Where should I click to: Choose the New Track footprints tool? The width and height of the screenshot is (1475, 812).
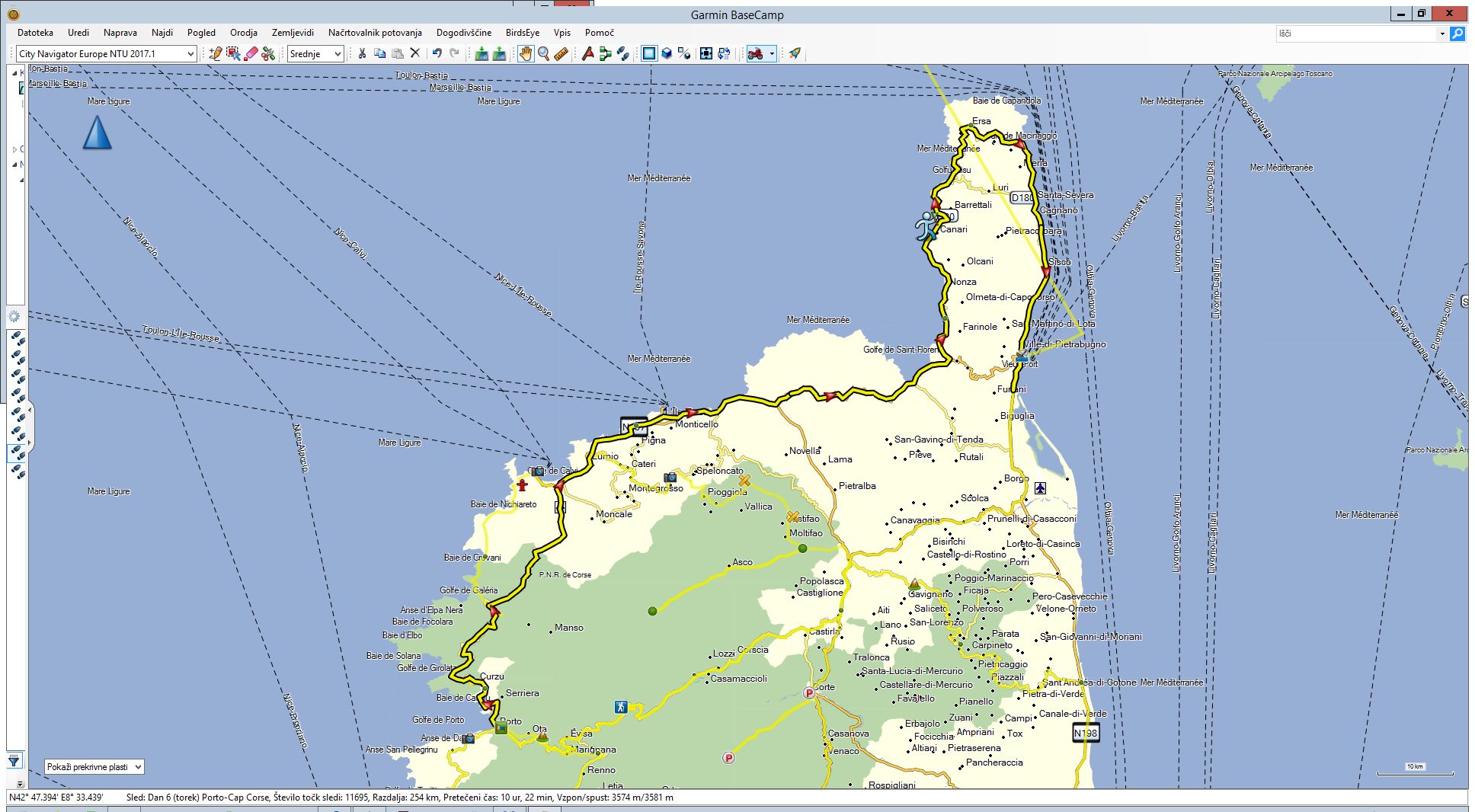[x=622, y=53]
